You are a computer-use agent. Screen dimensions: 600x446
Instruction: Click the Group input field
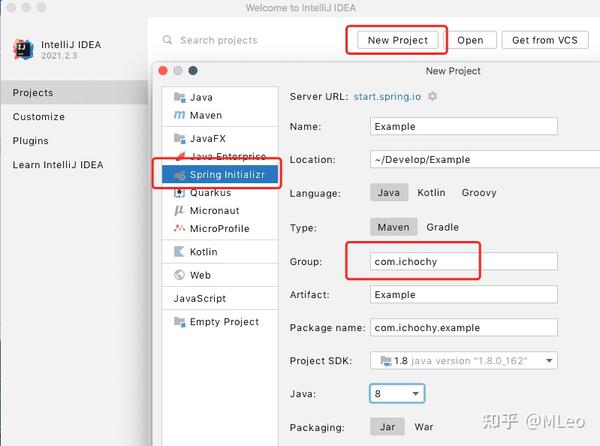coord(462,261)
